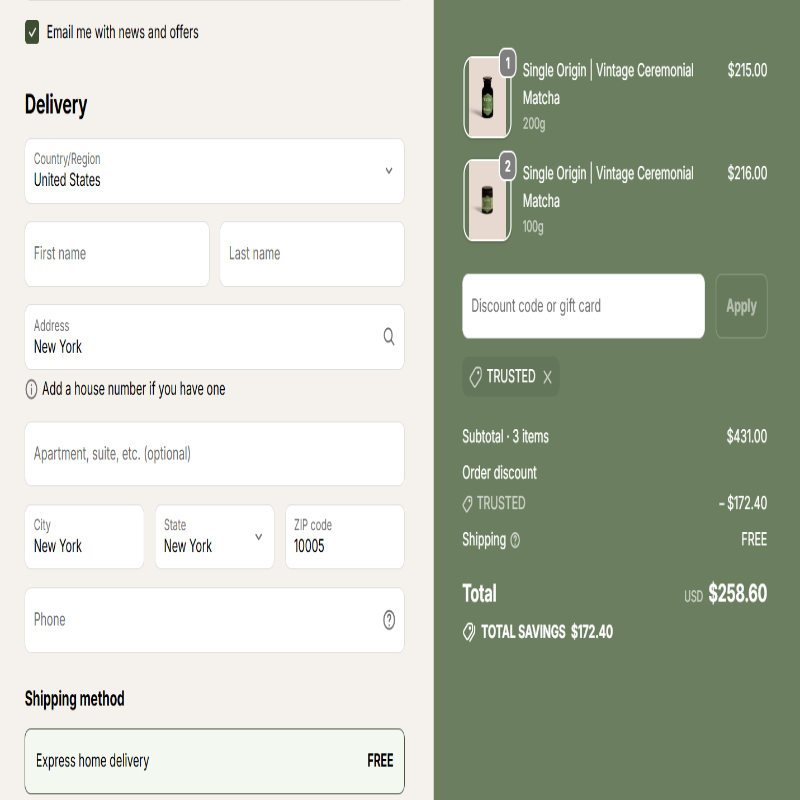Screen dimensions: 800x800
Task: Click the order discount TRUSTED tag icon
Action: pos(468,503)
